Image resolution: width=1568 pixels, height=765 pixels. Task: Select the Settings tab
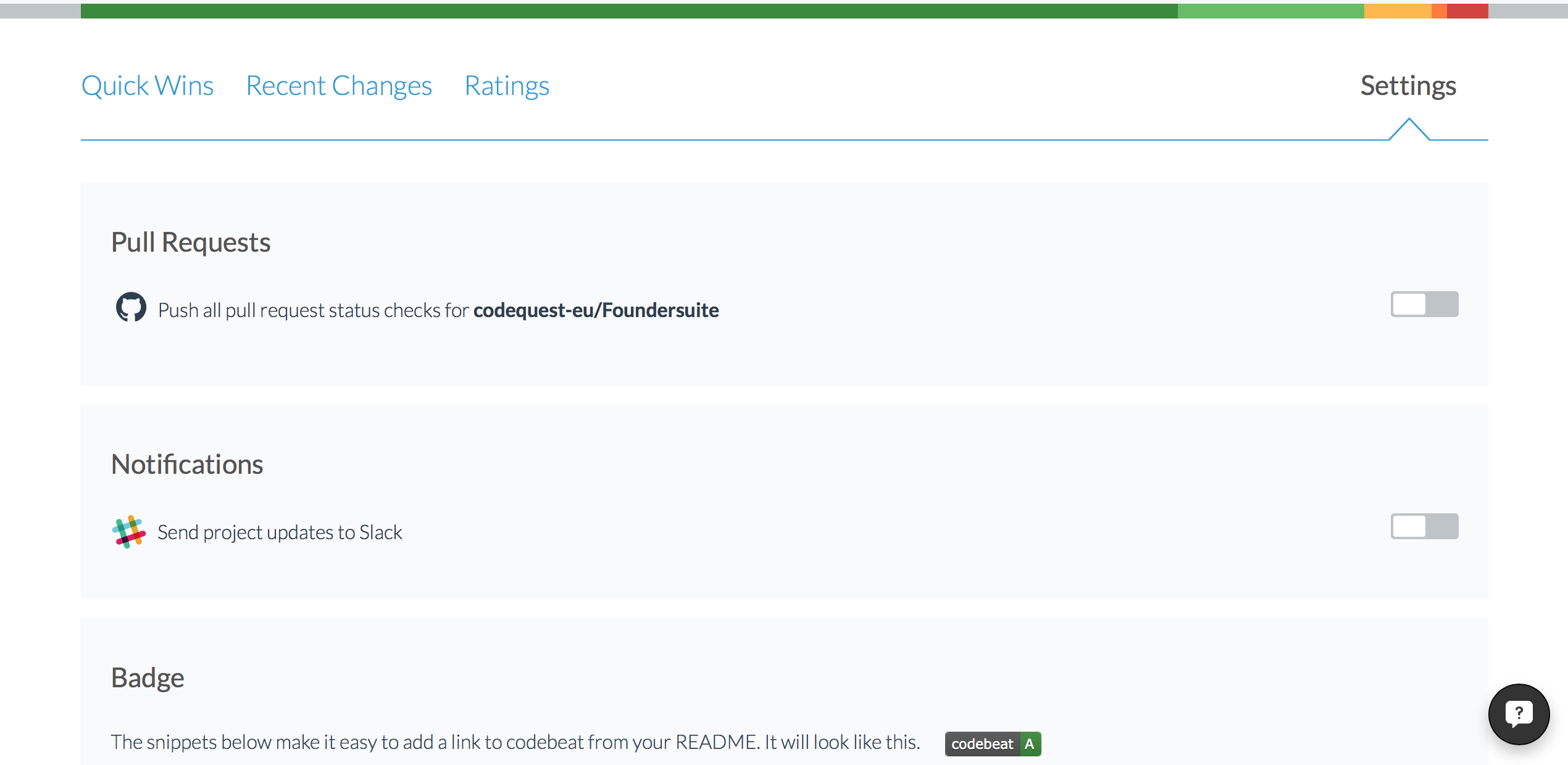1408,86
